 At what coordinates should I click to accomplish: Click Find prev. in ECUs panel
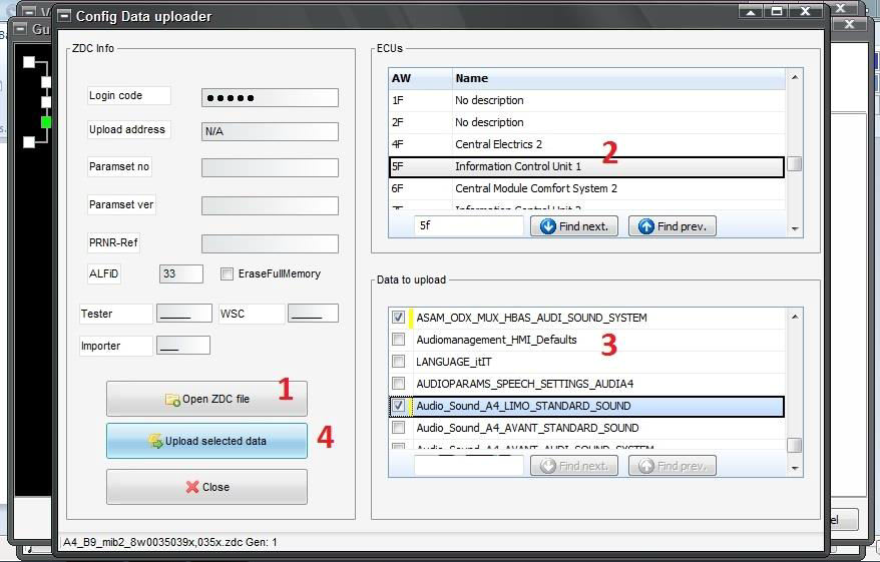(672, 226)
